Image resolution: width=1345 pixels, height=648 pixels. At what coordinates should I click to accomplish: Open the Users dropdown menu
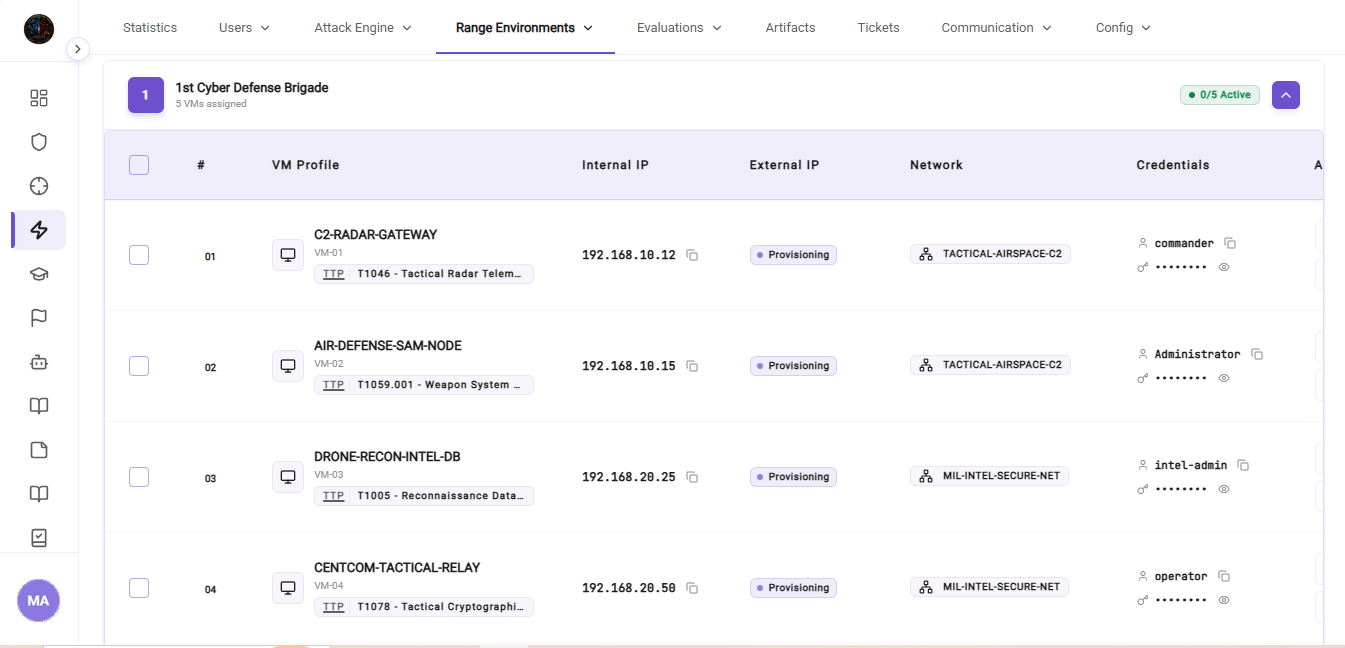pyautogui.click(x=245, y=28)
